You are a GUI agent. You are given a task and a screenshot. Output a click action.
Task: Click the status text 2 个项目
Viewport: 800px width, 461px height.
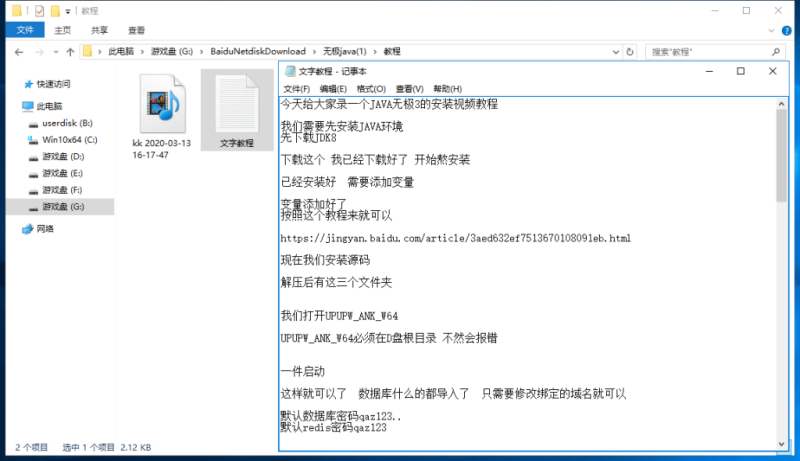tap(31, 447)
